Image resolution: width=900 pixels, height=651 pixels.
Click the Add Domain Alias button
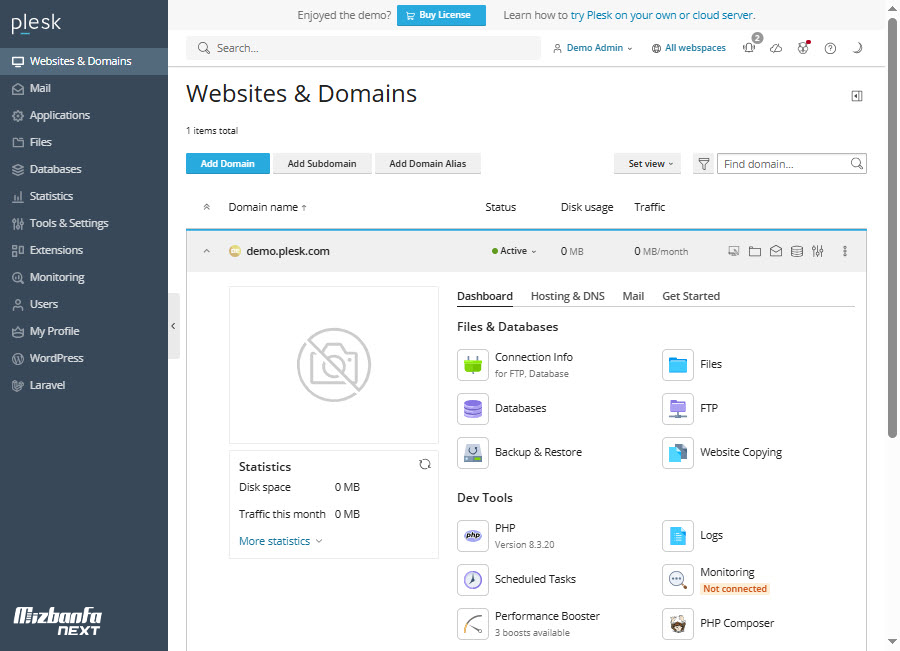coord(428,164)
